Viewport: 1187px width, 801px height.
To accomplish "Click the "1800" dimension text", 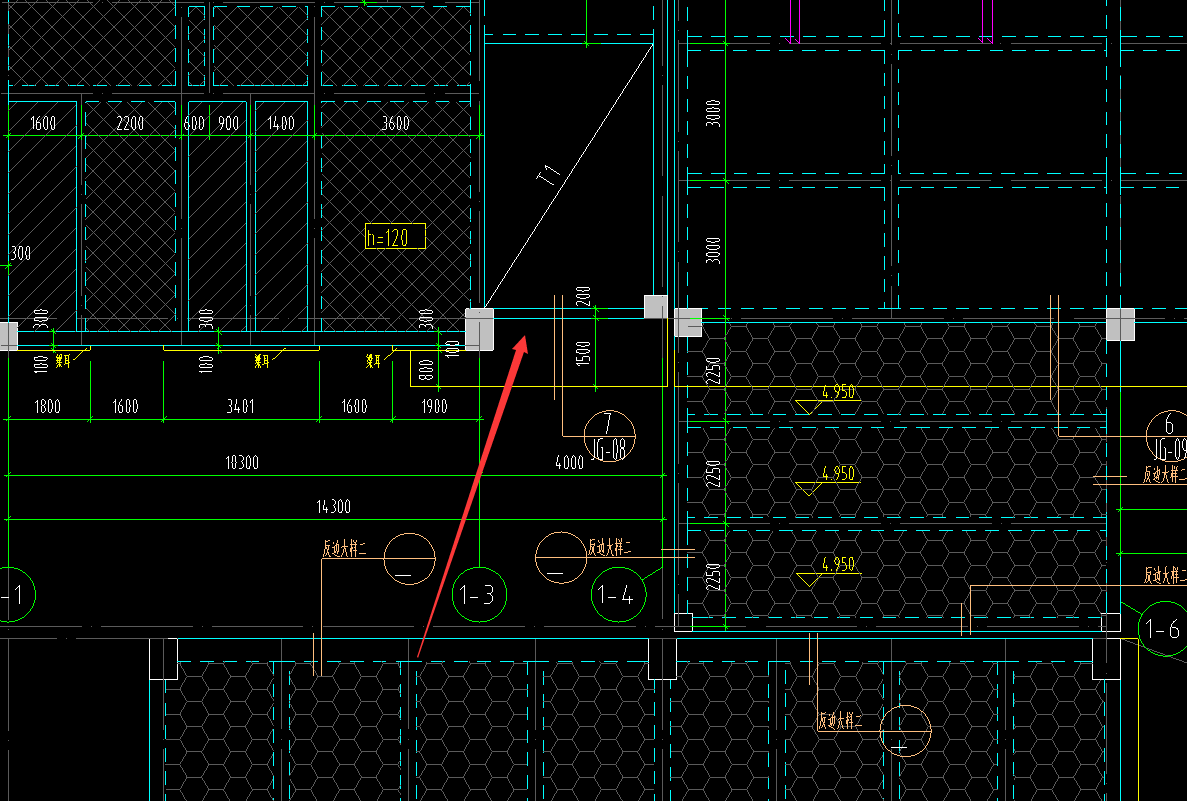I will 48,407.
